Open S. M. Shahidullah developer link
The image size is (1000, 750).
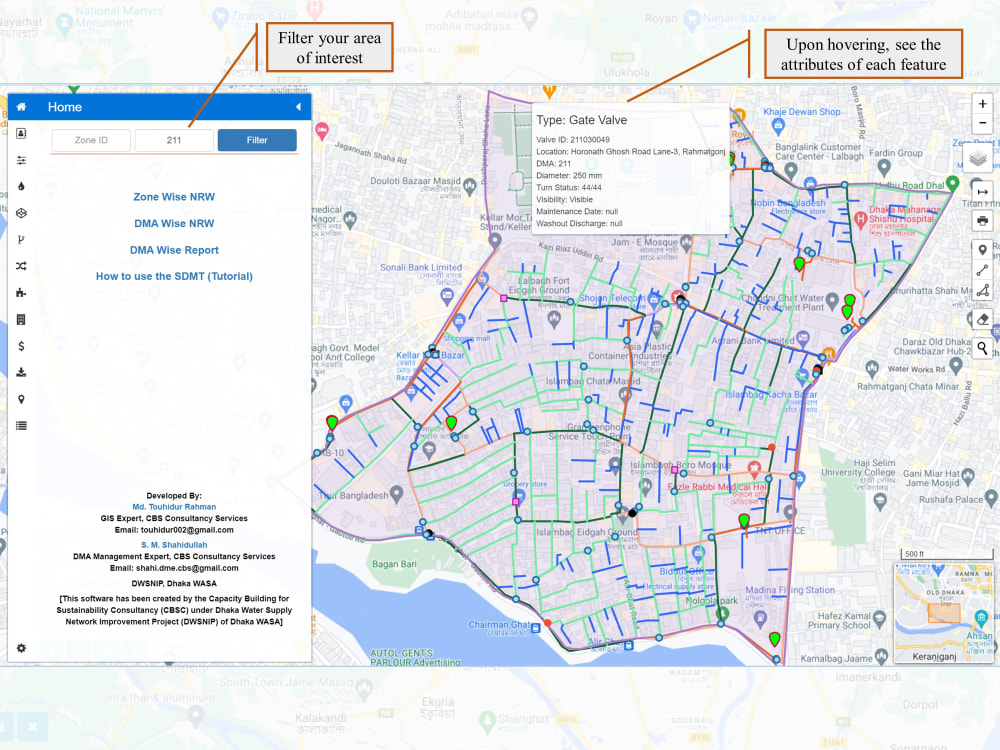point(174,545)
